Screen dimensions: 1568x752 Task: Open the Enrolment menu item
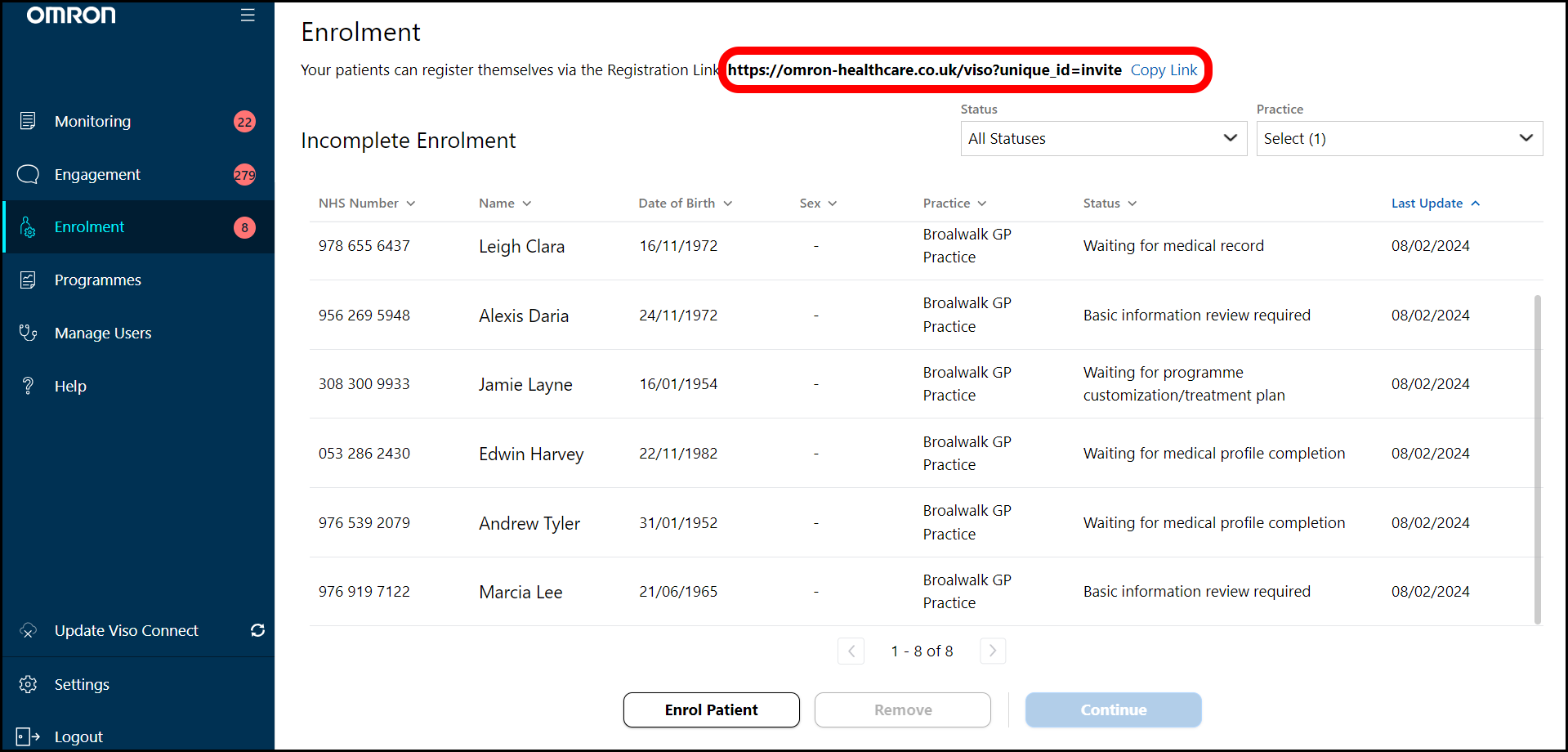90,227
